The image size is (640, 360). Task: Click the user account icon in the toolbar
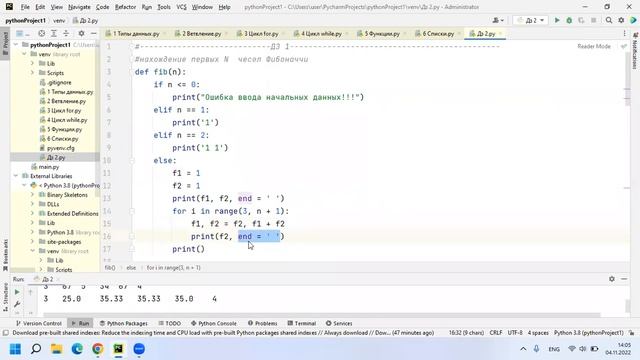(x=498, y=20)
